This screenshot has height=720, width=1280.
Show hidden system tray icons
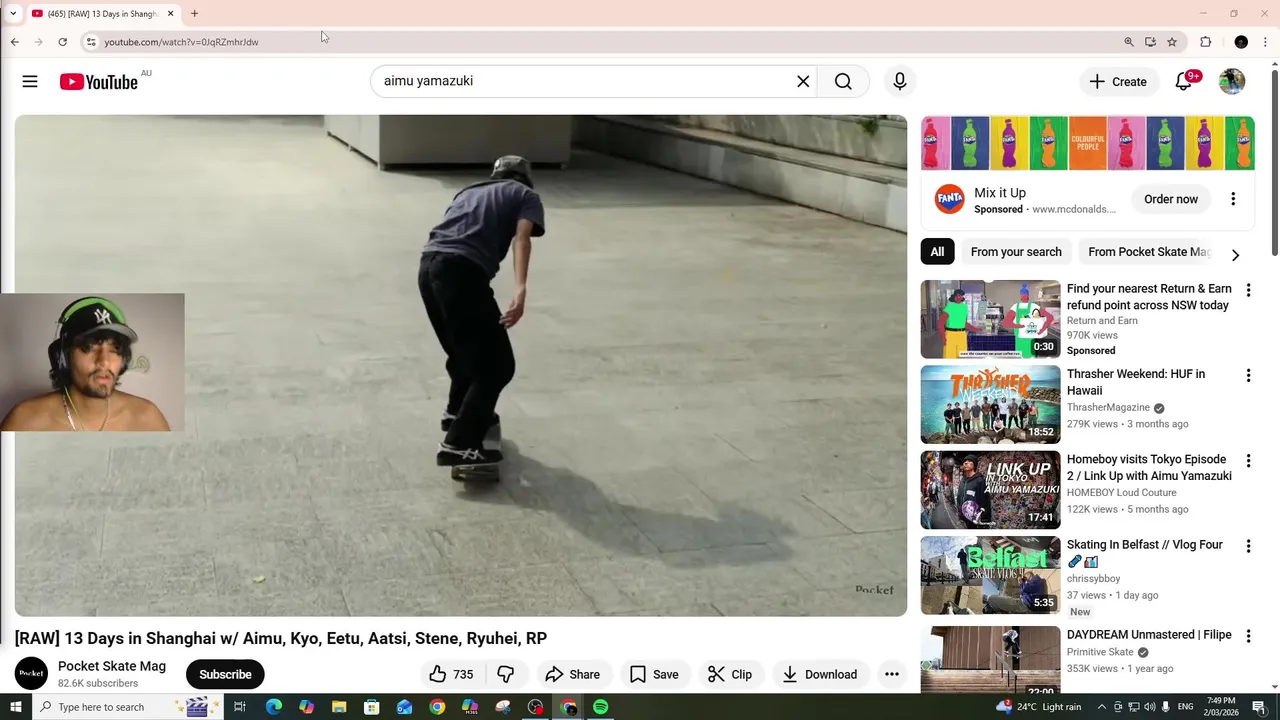click(1103, 707)
